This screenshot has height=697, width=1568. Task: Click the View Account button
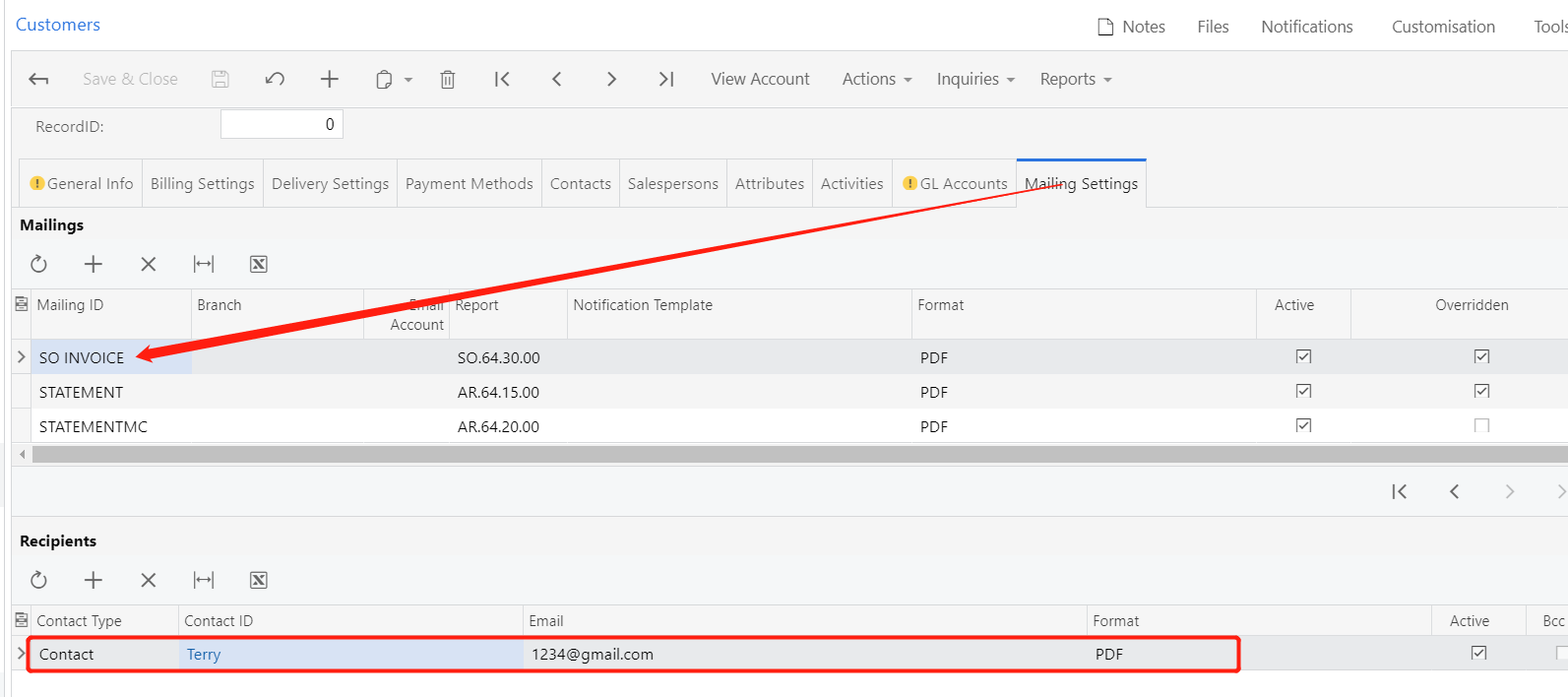(760, 80)
